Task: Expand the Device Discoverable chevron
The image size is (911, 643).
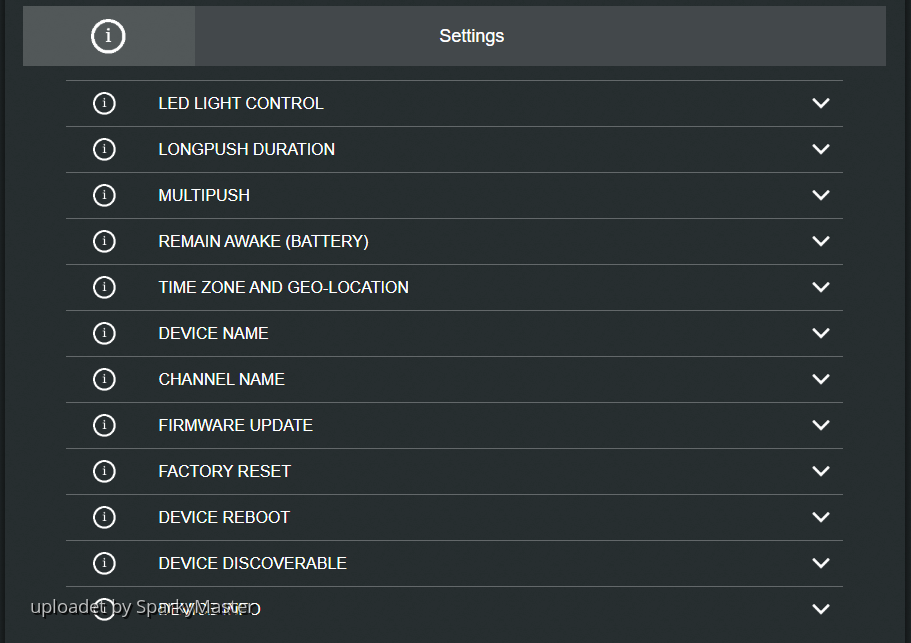Action: pyautogui.click(x=821, y=563)
